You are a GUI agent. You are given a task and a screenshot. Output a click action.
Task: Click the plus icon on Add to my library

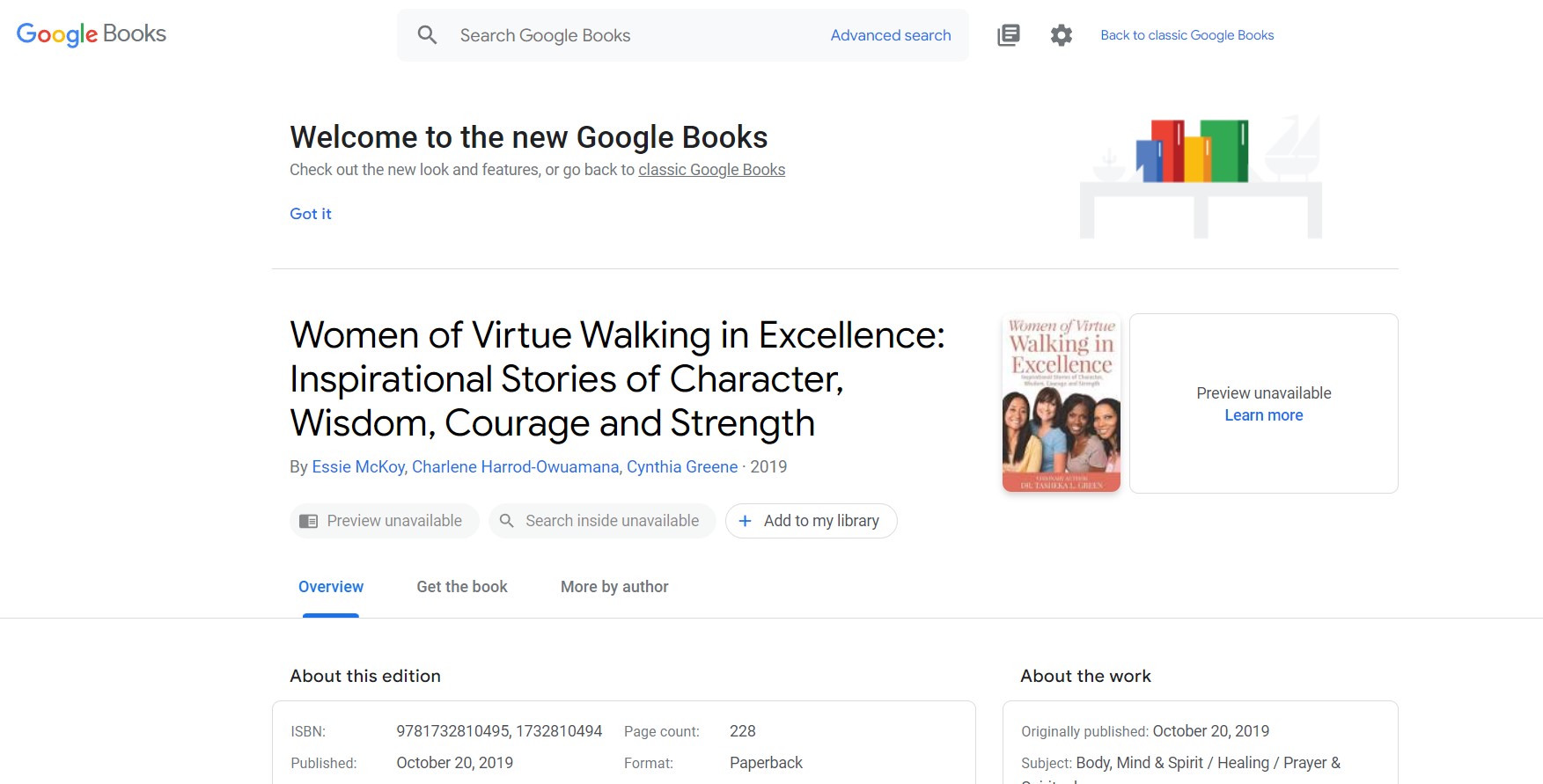[x=745, y=521]
